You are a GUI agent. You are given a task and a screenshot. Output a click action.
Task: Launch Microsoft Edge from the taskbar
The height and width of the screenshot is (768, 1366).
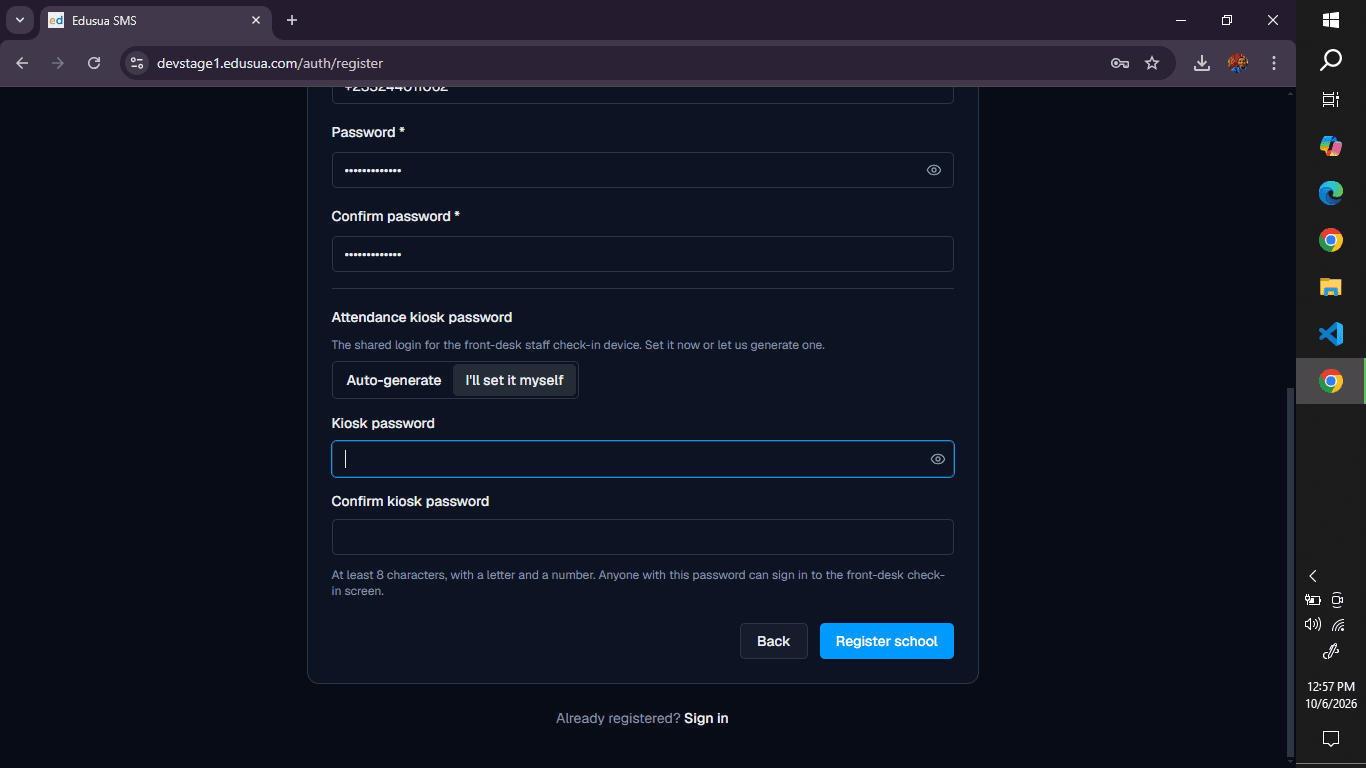(x=1331, y=193)
